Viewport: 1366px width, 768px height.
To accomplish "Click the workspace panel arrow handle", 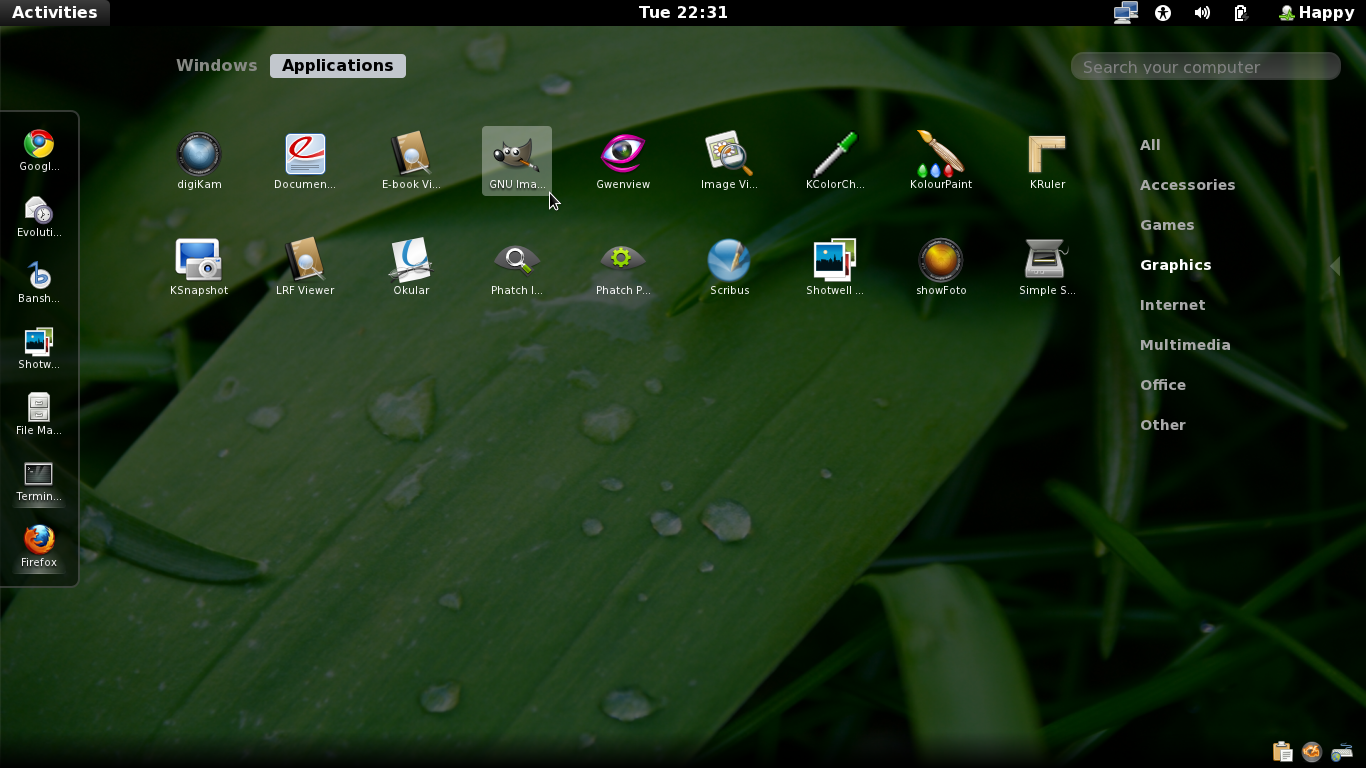I will (x=1334, y=266).
